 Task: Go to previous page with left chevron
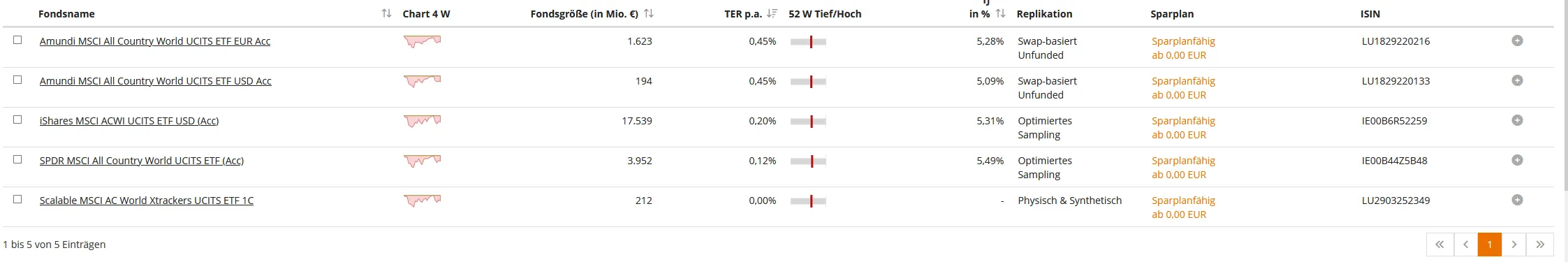1465,245
